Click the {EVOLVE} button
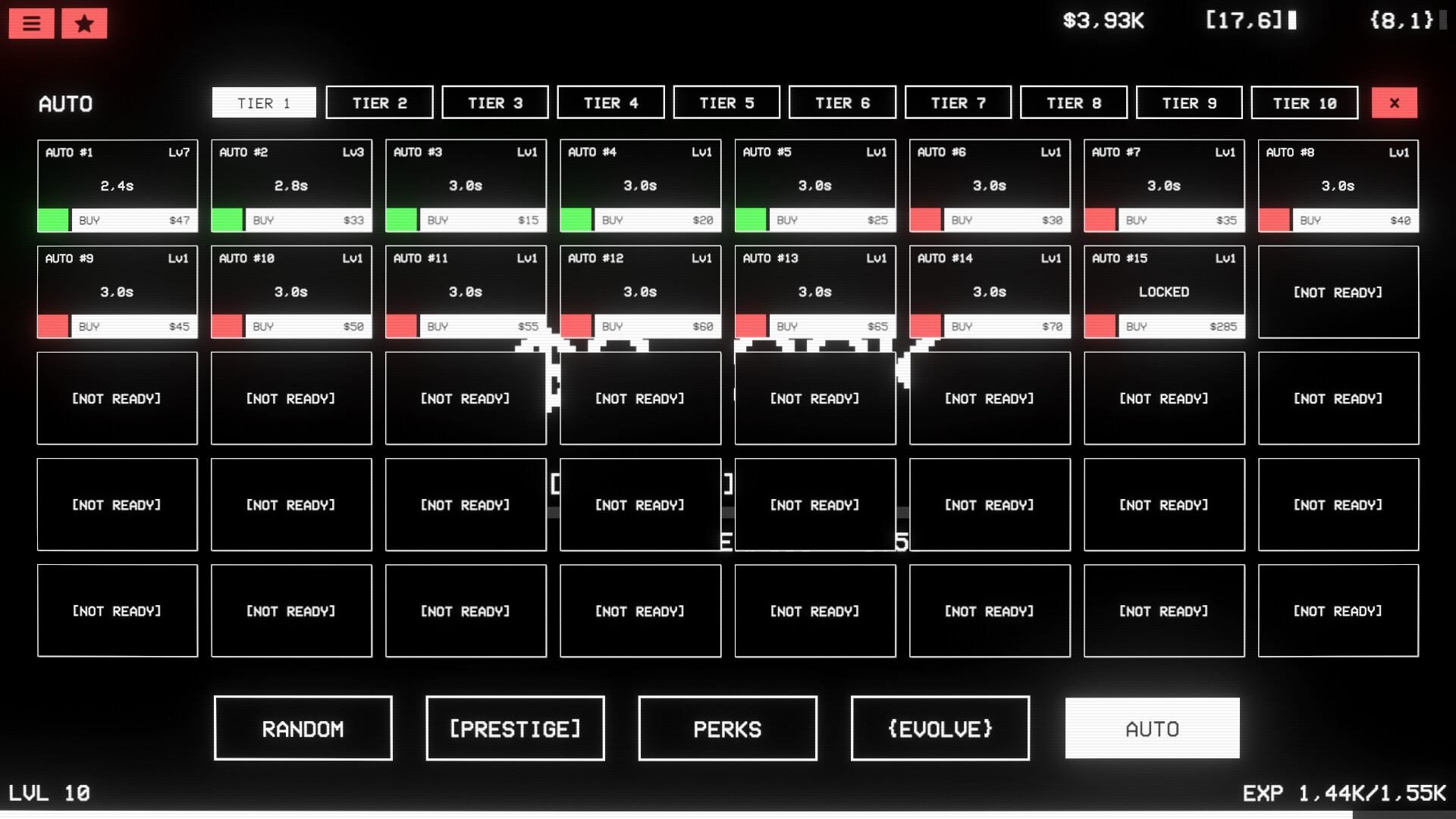The image size is (1456, 819). tap(940, 728)
